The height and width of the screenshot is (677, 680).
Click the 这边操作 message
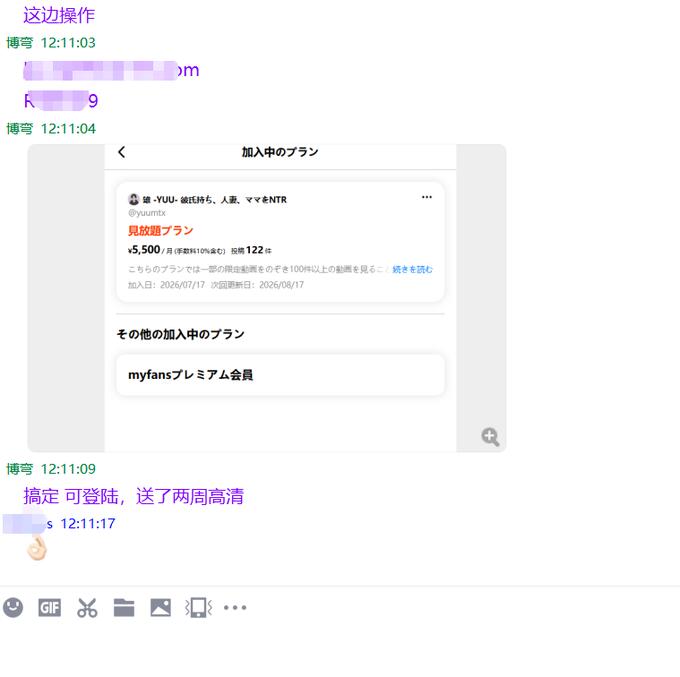[x=59, y=15]
